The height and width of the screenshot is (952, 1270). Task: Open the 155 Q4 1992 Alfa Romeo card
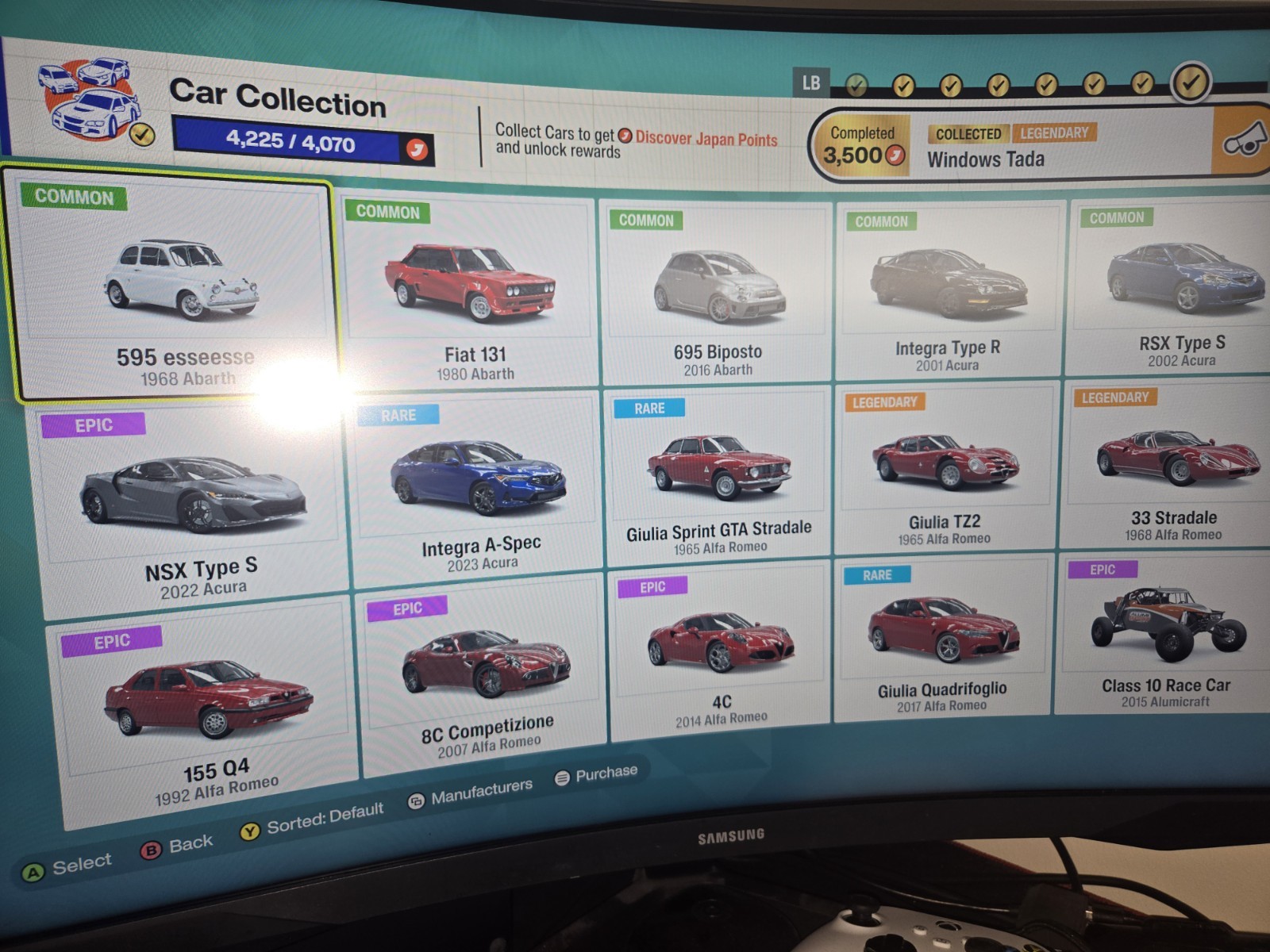pos(200,712)
